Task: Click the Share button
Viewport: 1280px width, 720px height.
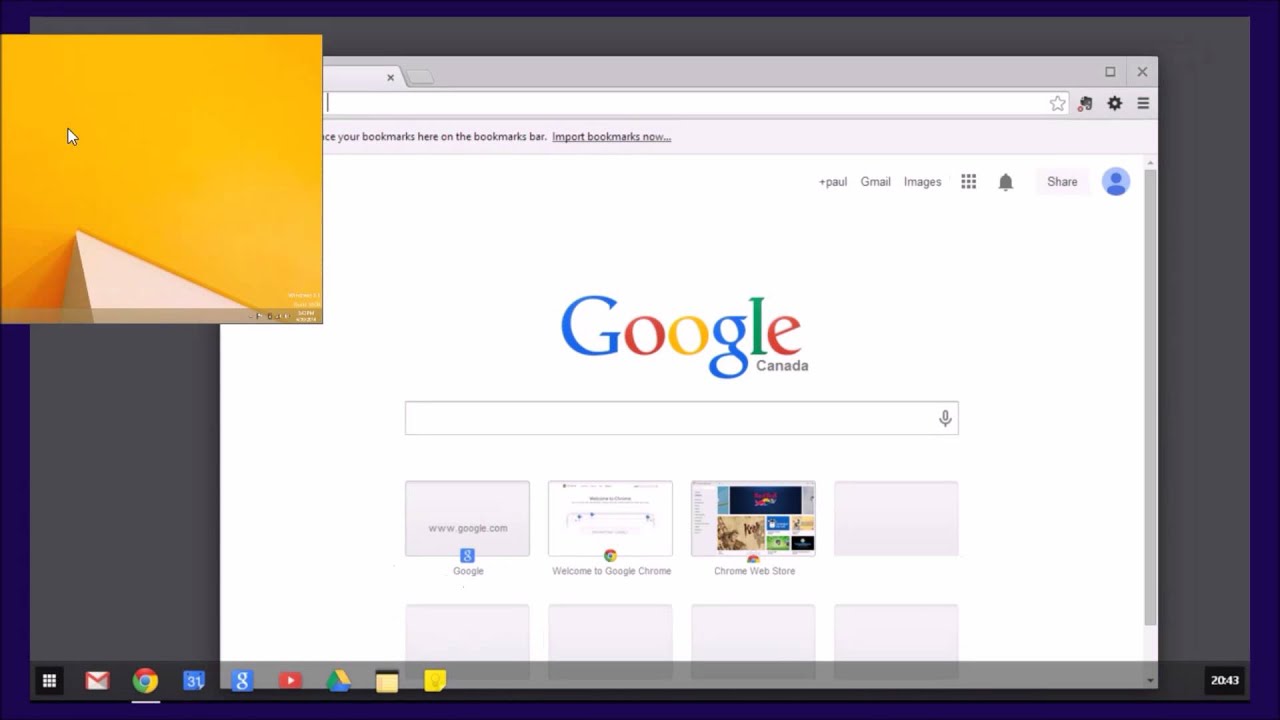Action: tap(1062, 182)
